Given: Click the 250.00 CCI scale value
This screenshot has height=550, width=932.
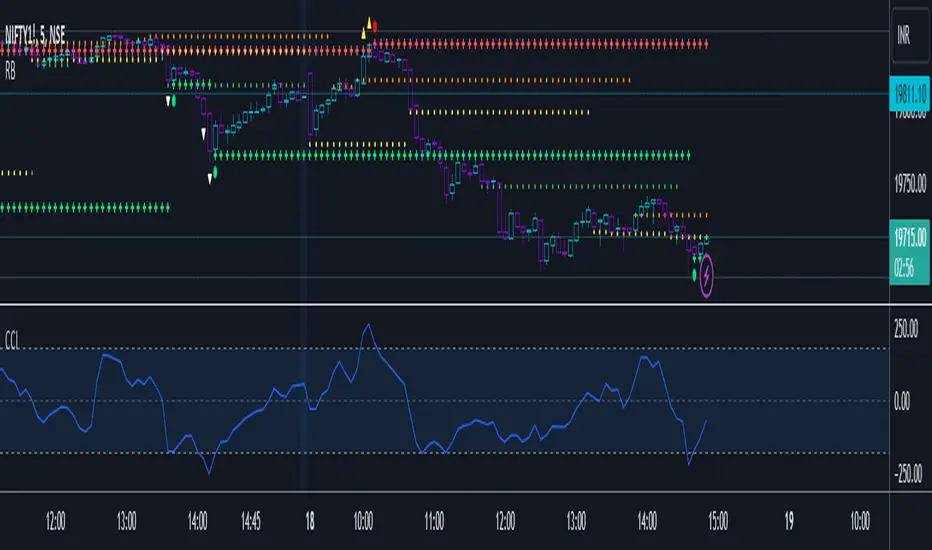Looking at the screenshot, I should click(906, 328).
